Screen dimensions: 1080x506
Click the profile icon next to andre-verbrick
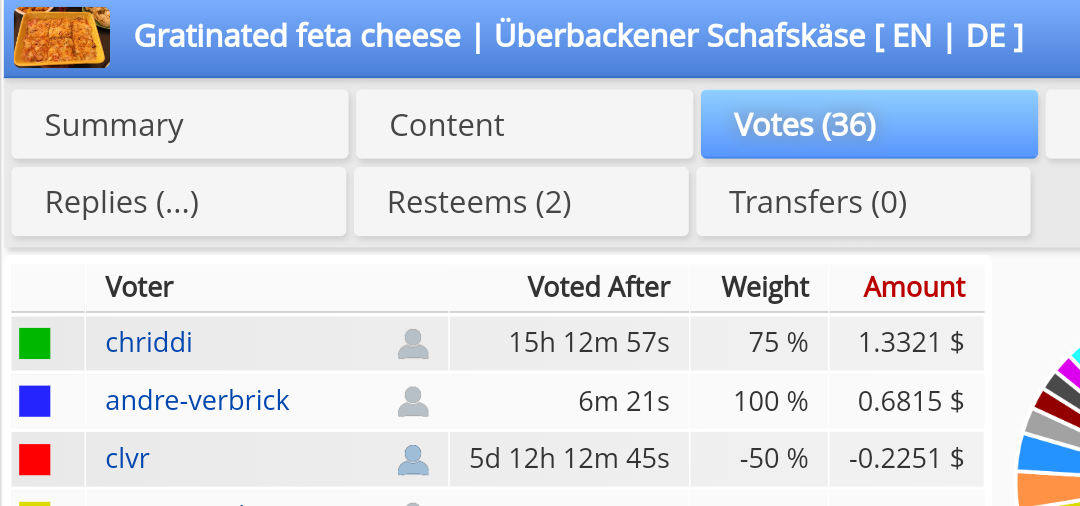click(413, 402)
